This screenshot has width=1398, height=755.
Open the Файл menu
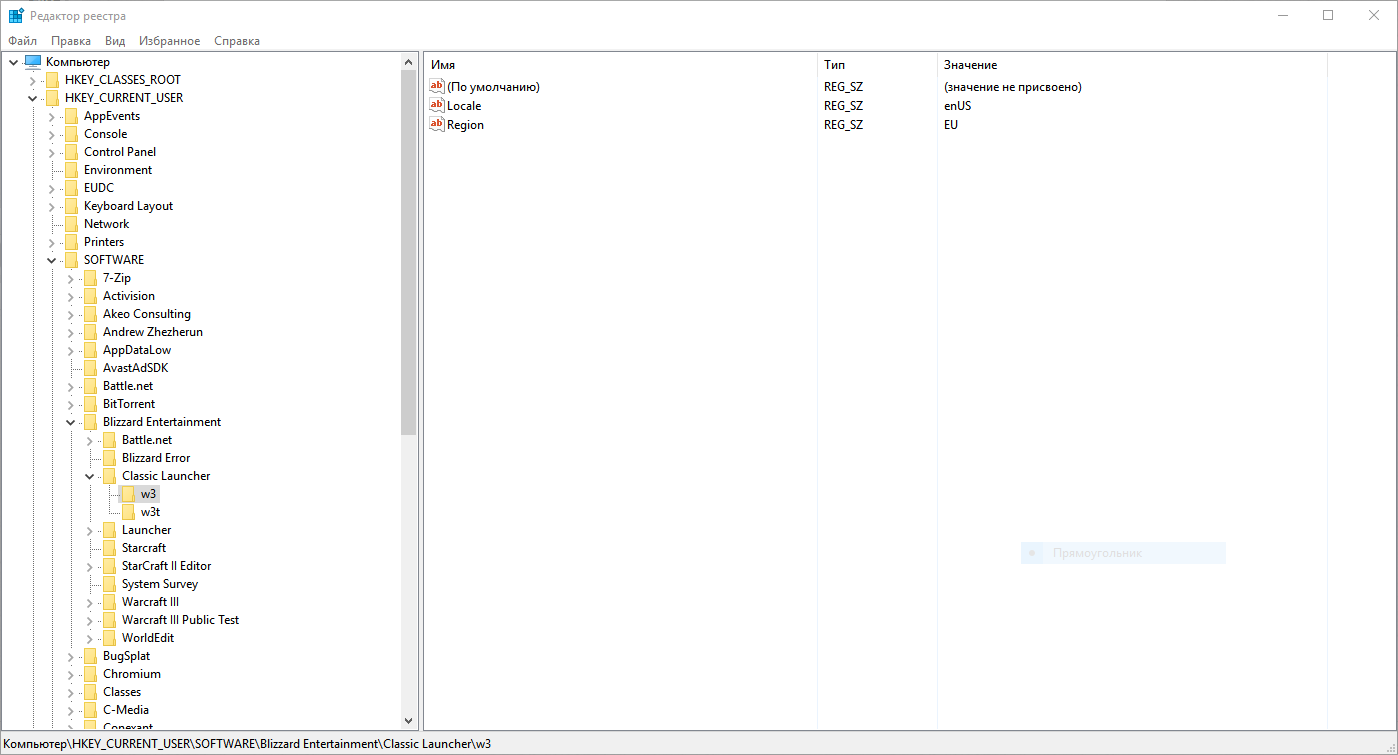click(22, 41)
